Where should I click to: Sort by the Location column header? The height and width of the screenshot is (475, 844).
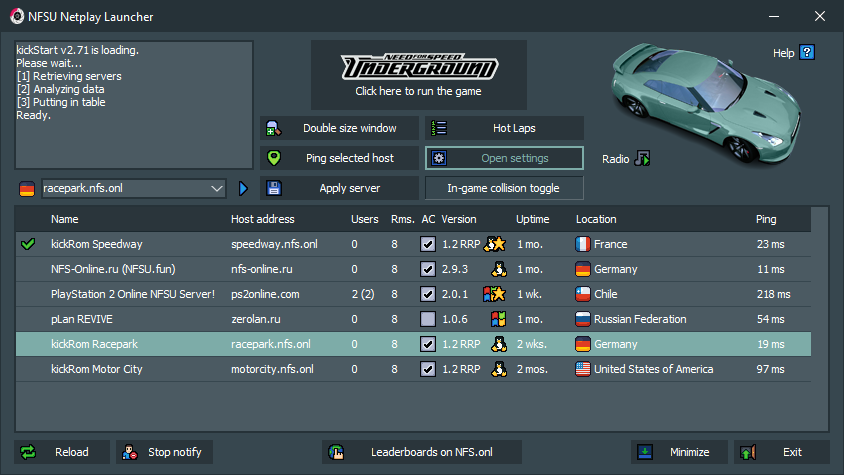pyautogui.click(x=596, y=219)
